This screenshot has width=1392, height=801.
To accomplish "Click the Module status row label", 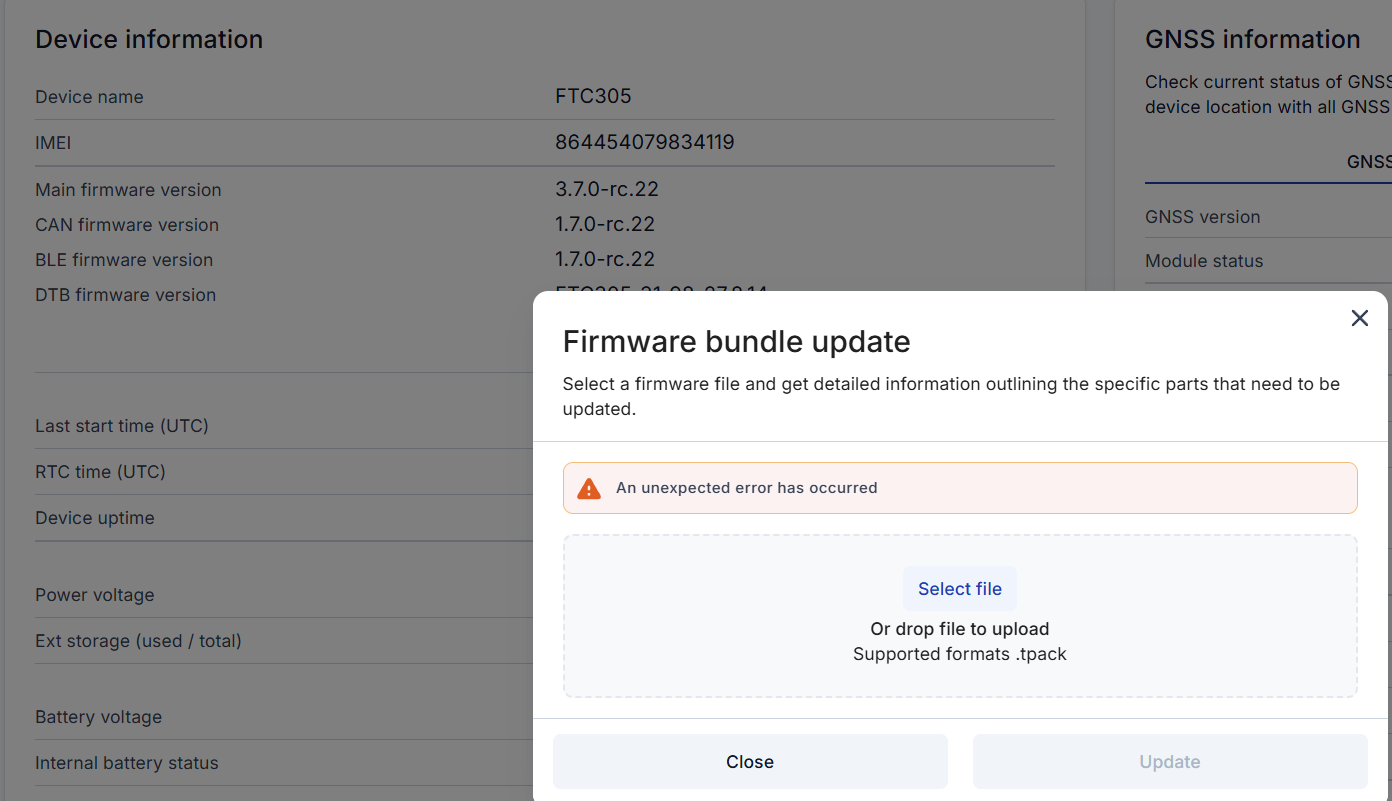I will pos(1204,261).
